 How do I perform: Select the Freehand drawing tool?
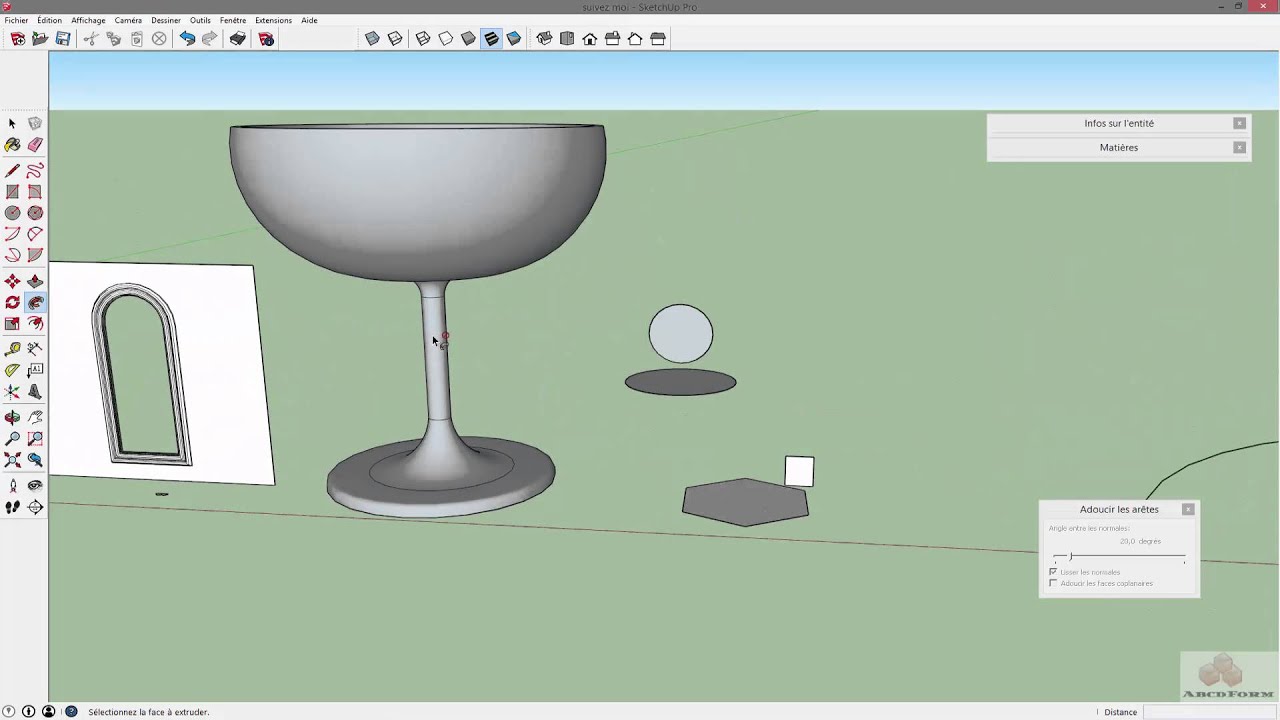(x=35, y=170)
